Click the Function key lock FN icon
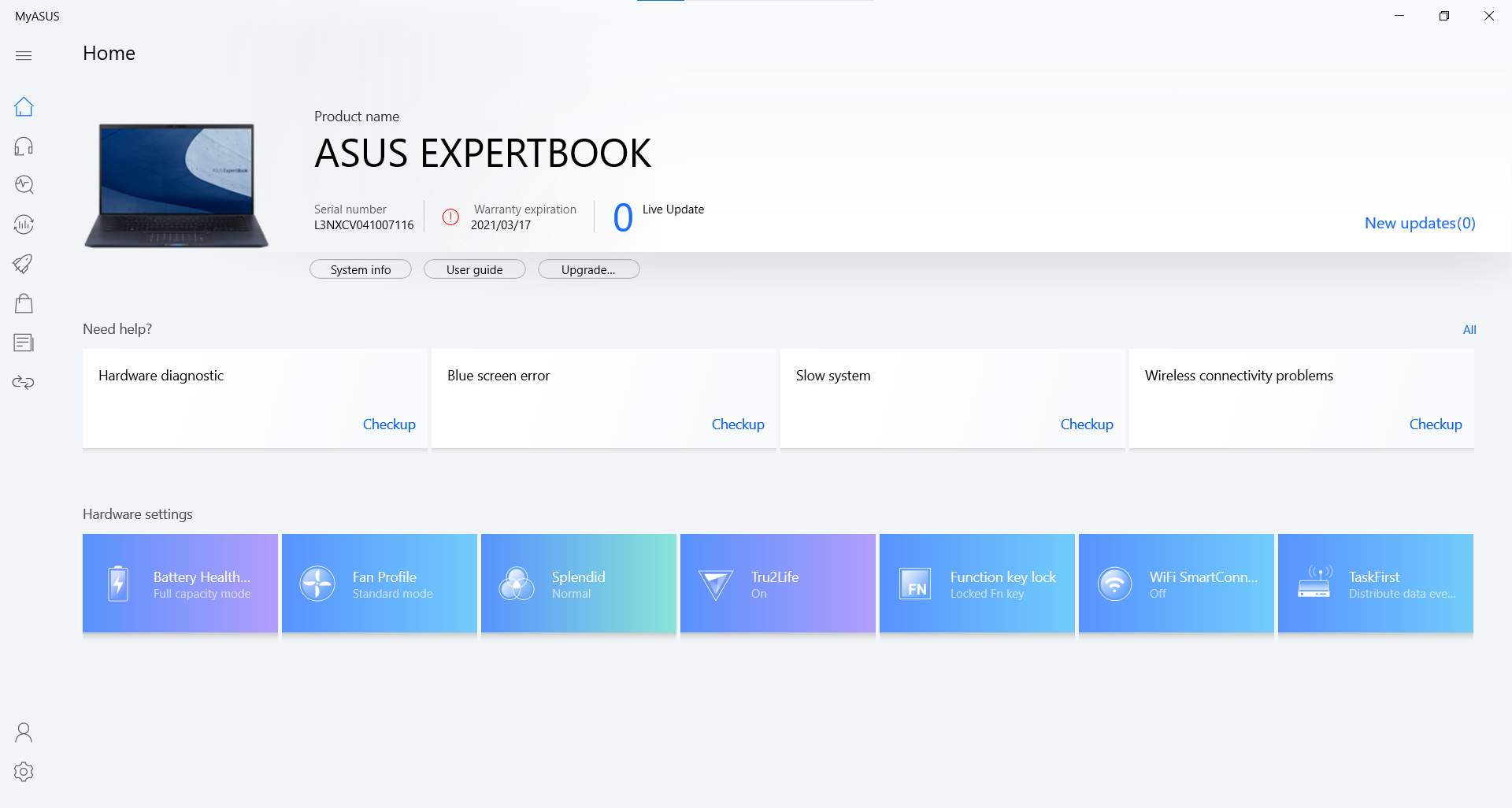Screen dimensions: 1512x808 pos(915,584)
